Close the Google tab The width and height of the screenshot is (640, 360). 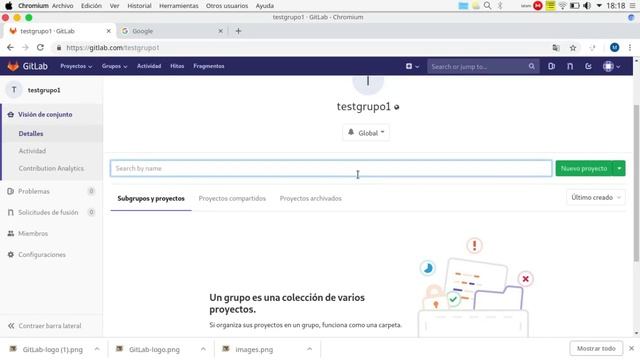[220, 31]
